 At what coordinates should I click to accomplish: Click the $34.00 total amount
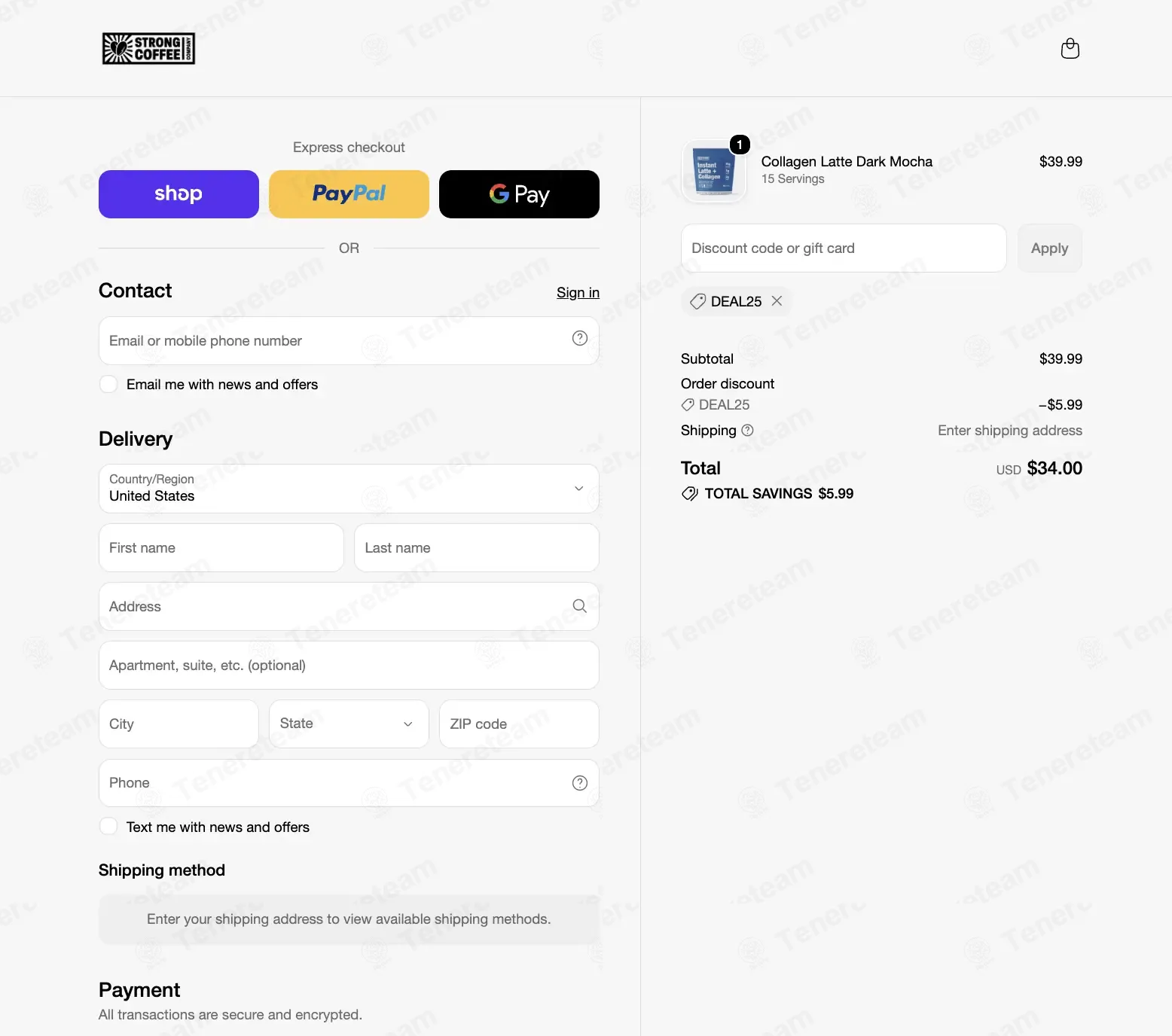(1054, 468)
